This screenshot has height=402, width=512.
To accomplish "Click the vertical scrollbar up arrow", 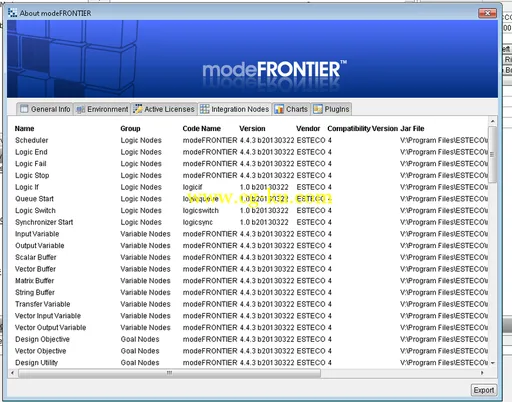I will pos(492,121).
